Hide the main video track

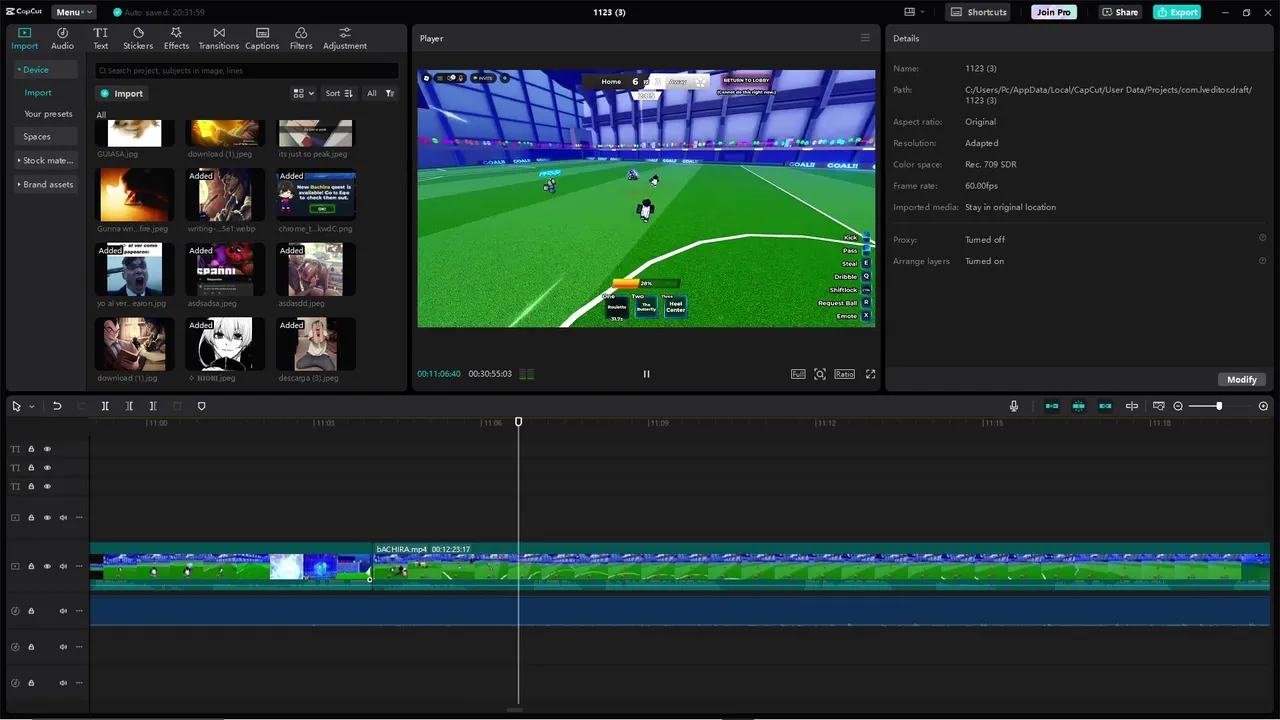click(x=47, y=566)
